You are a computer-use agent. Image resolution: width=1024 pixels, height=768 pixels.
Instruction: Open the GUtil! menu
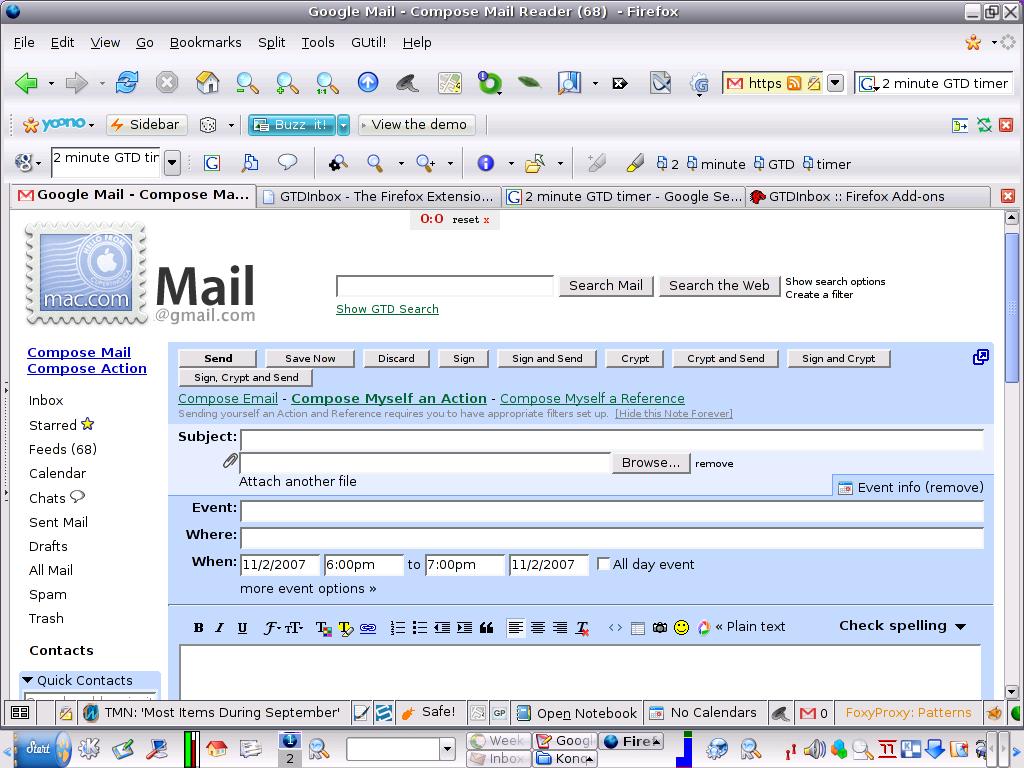coord(368,42)
